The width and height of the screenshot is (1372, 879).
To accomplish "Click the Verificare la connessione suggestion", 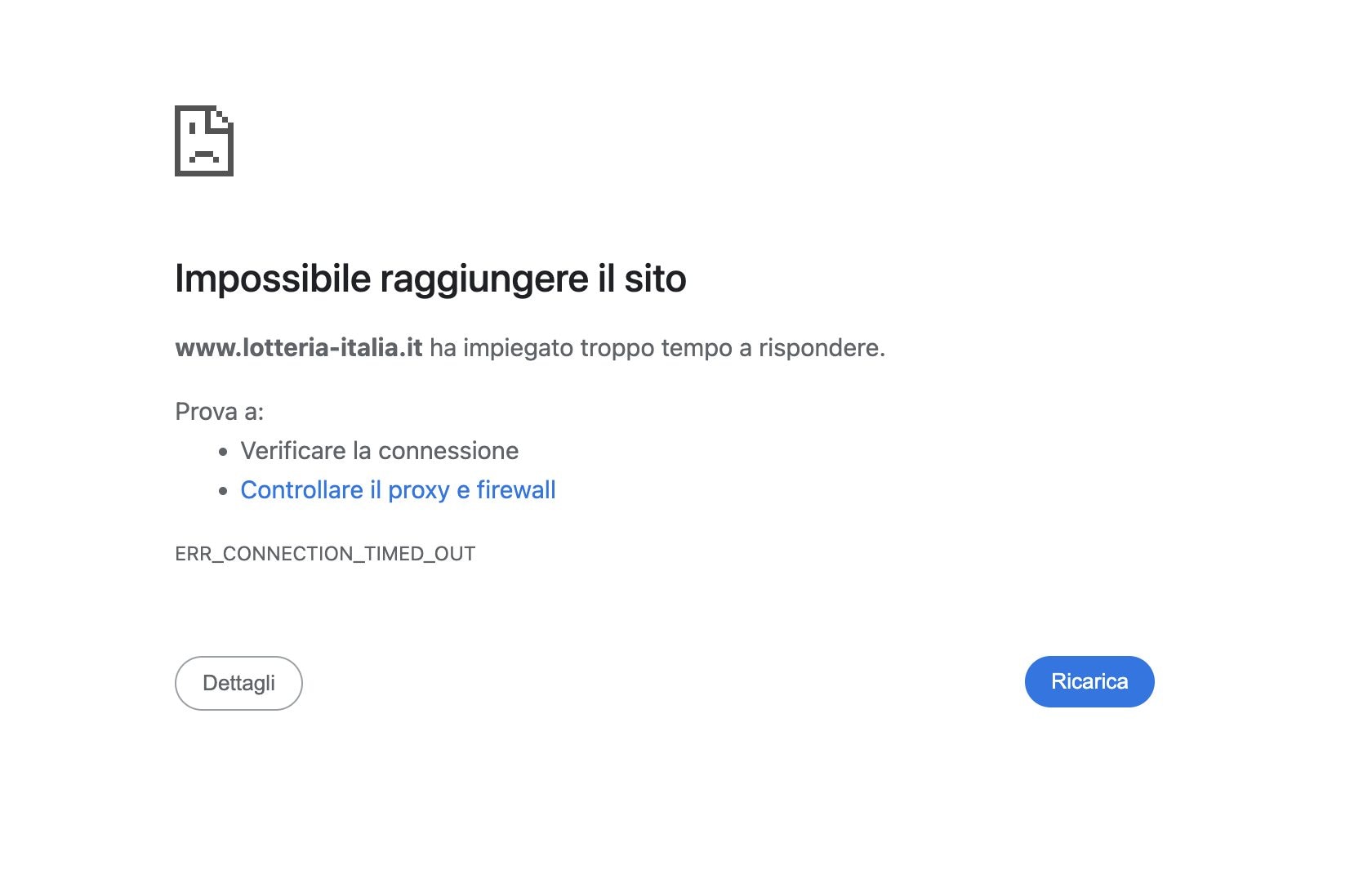I will pos(379,451).
